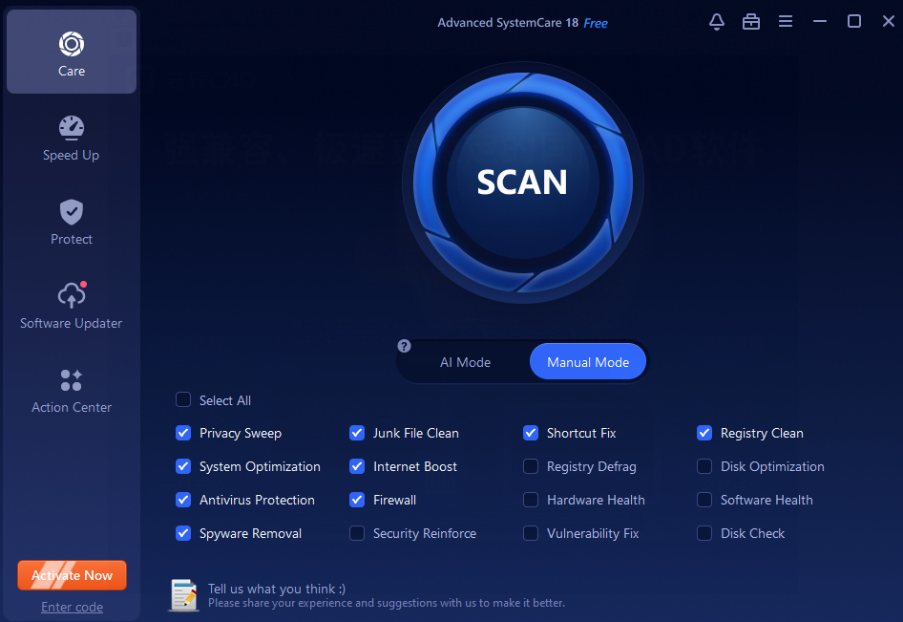Screen dimensions: 903x622
Task: Uncheck Antivirus Protection
Action: coord(183,499)
